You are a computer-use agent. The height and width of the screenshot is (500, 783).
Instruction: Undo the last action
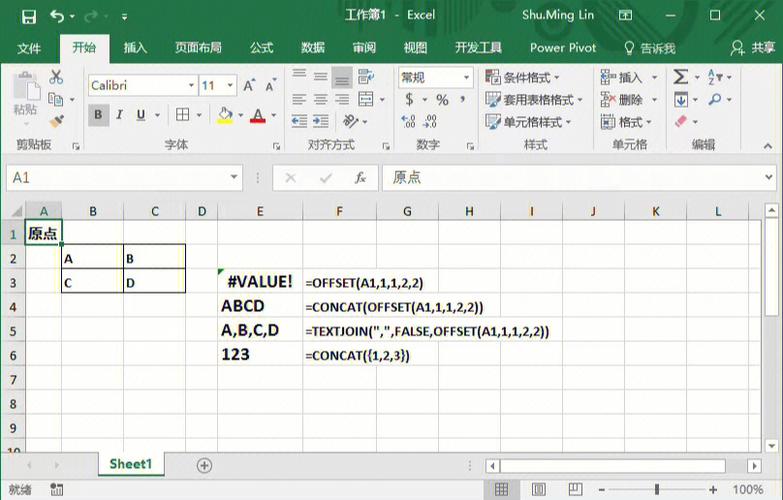pos(57,16)
